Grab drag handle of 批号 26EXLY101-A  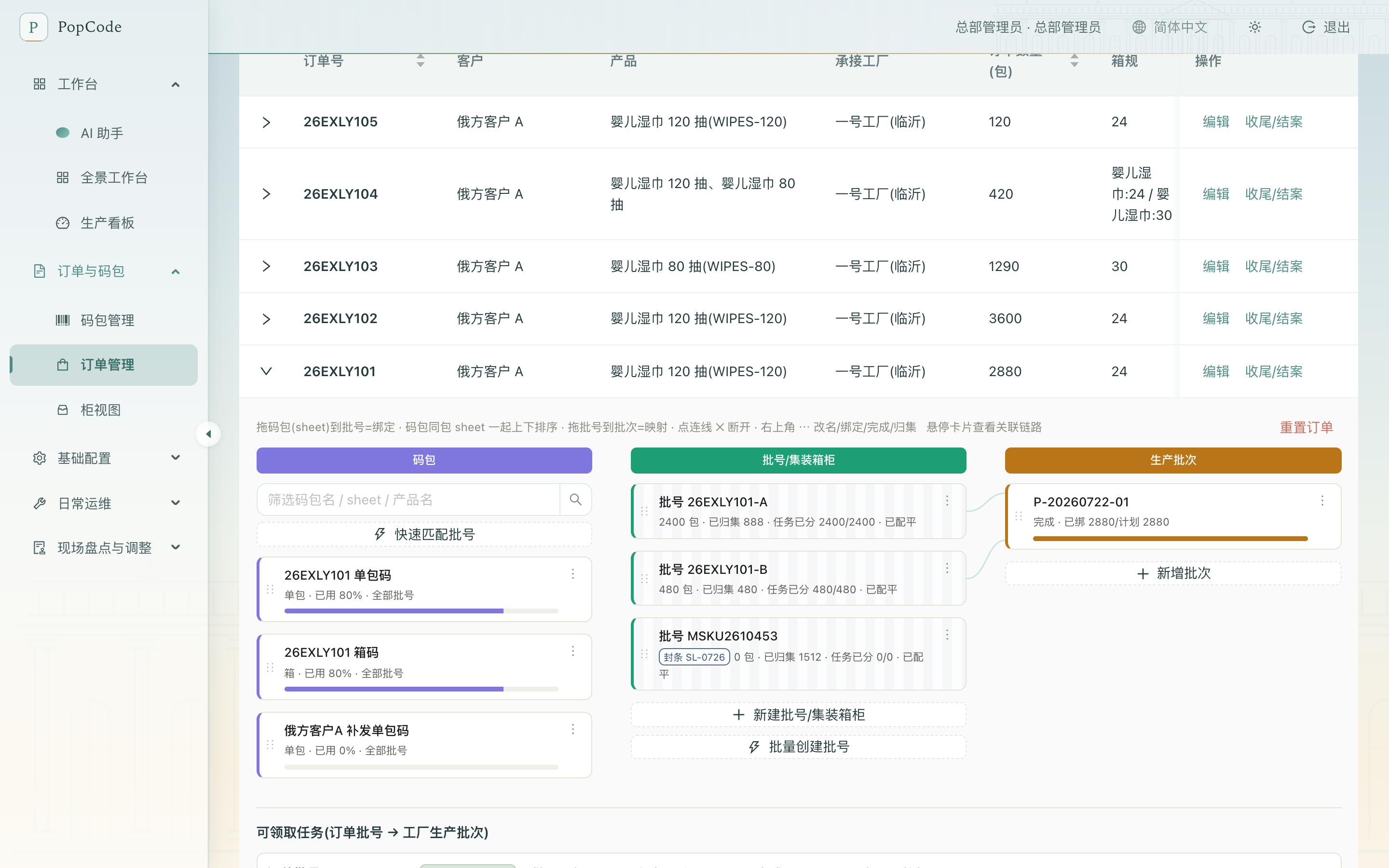click(644, 511)
